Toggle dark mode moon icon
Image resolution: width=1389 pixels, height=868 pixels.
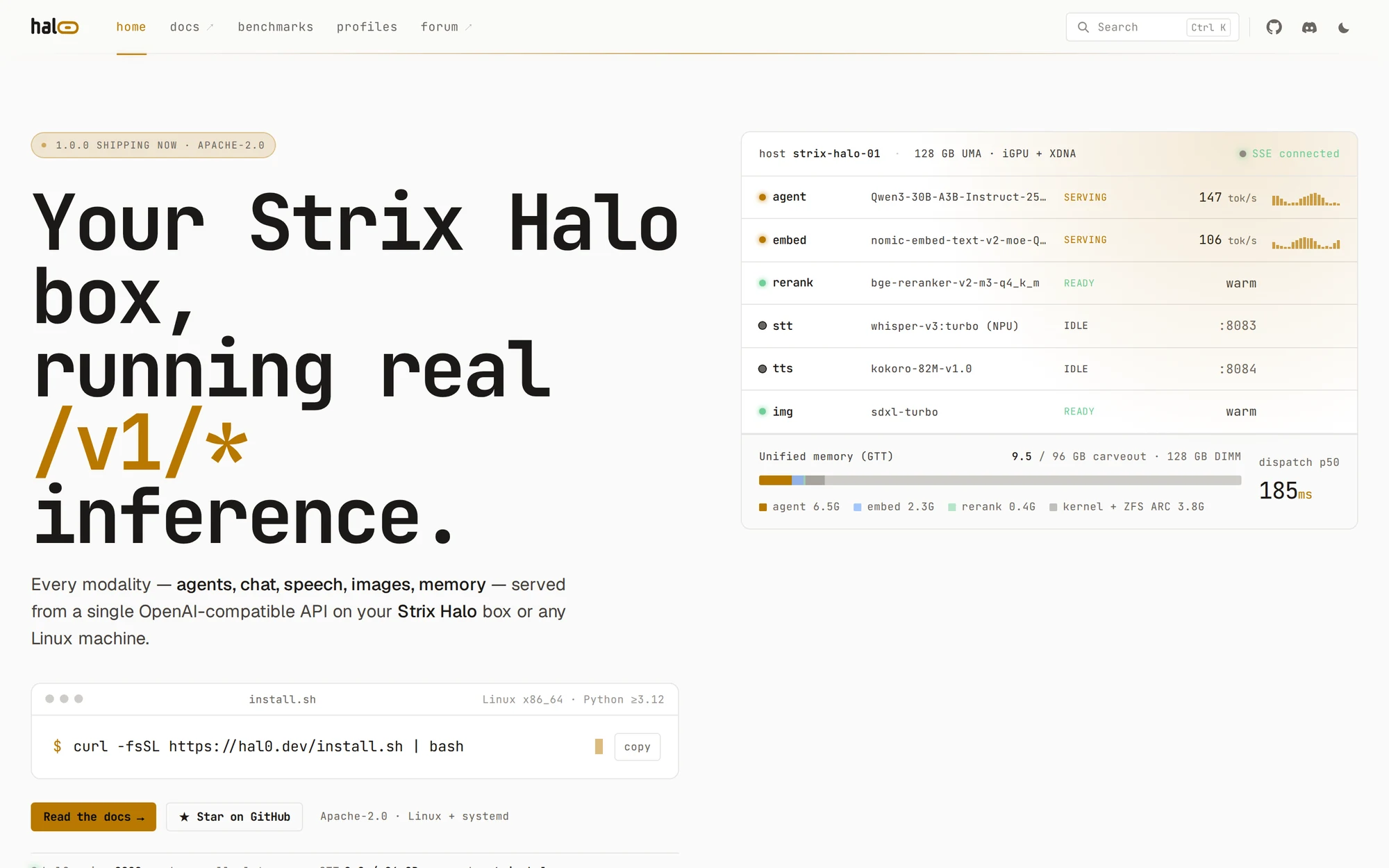click(1344, 27)
